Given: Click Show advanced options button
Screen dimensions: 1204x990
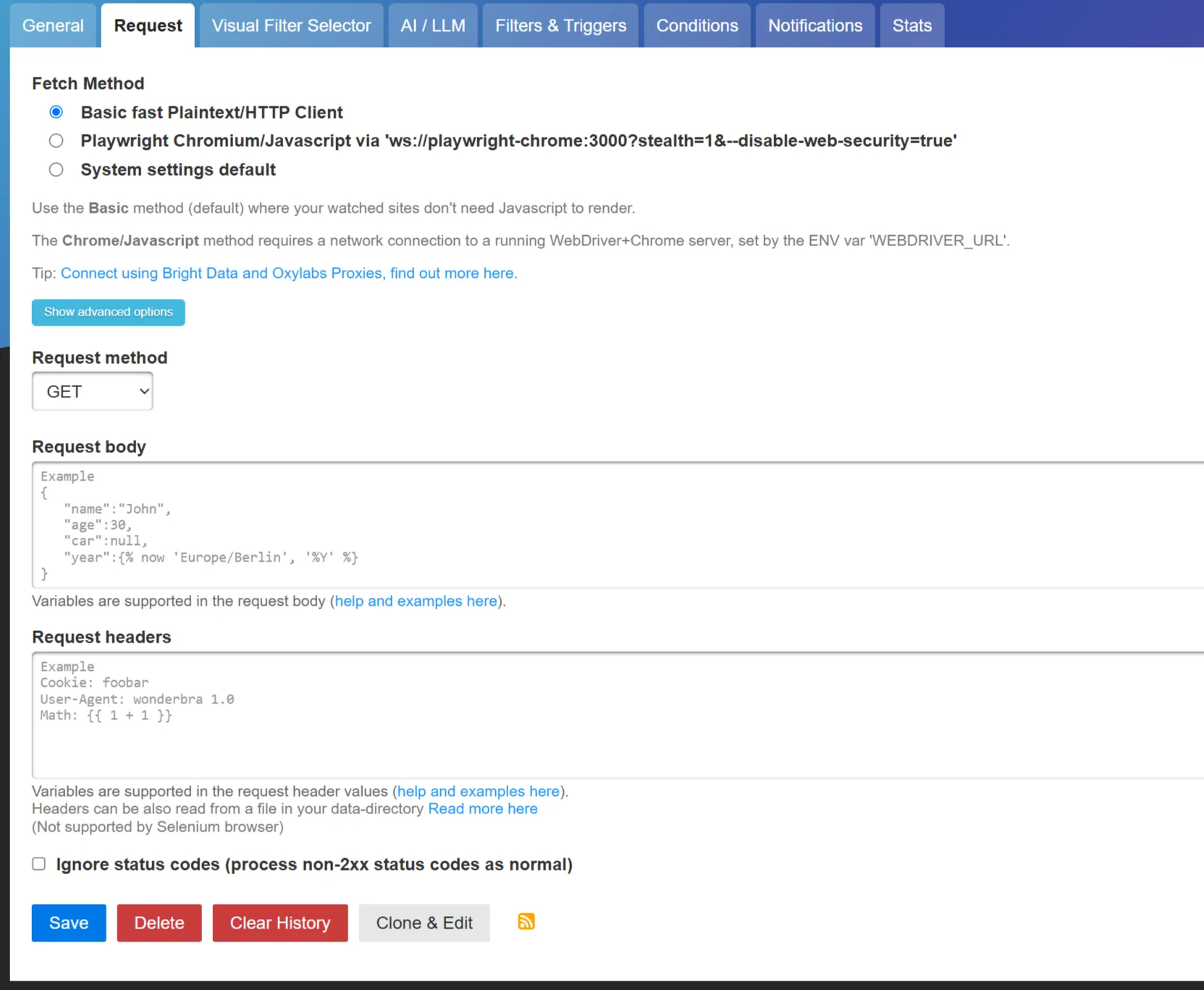Looking at the screenshot, I should 109,312.
